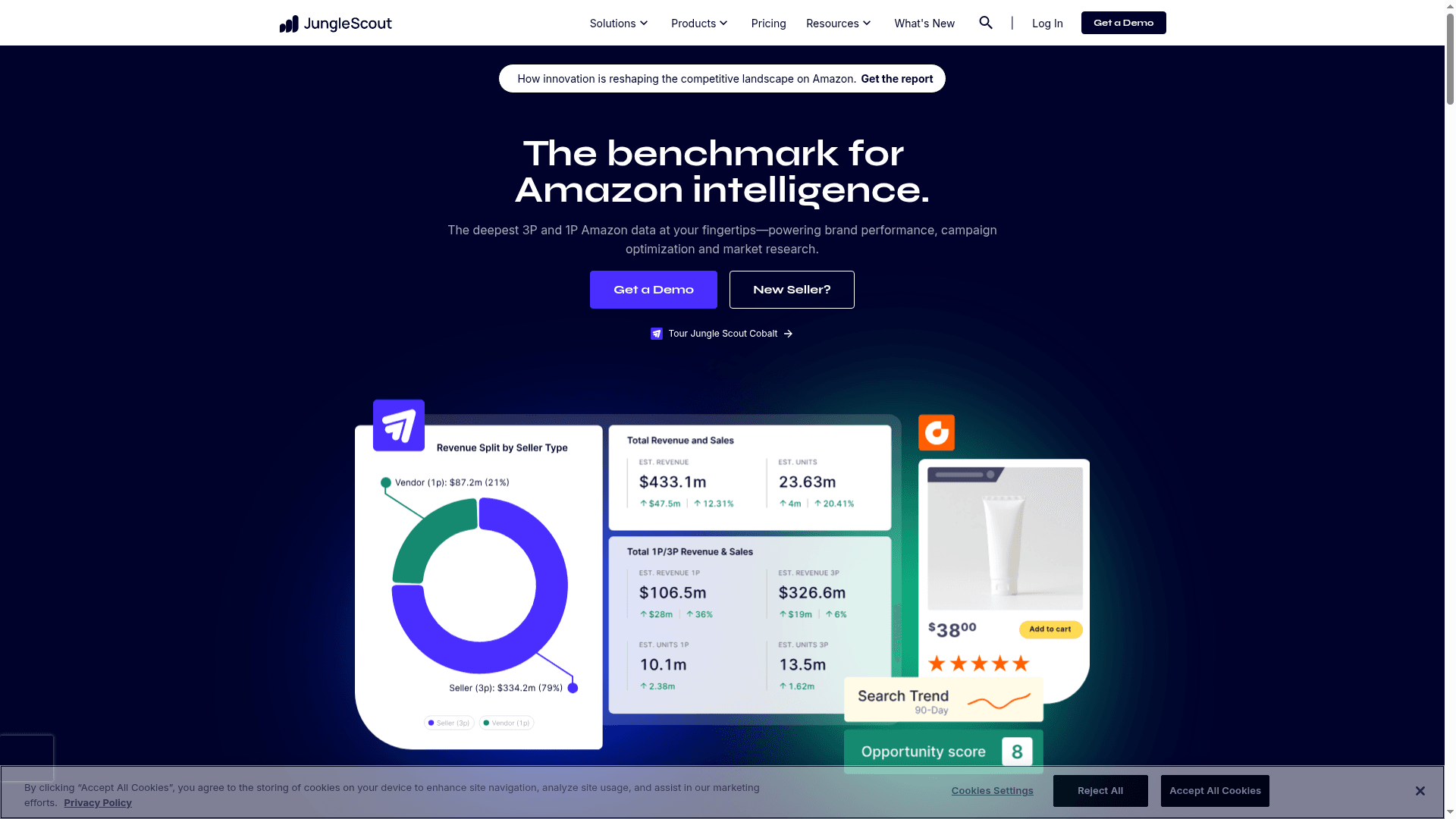Viewport: 1456px width, 819px height.
Task: Toggle the Vendor (1p) chart legend chip
Action: (x=506, y=723)
